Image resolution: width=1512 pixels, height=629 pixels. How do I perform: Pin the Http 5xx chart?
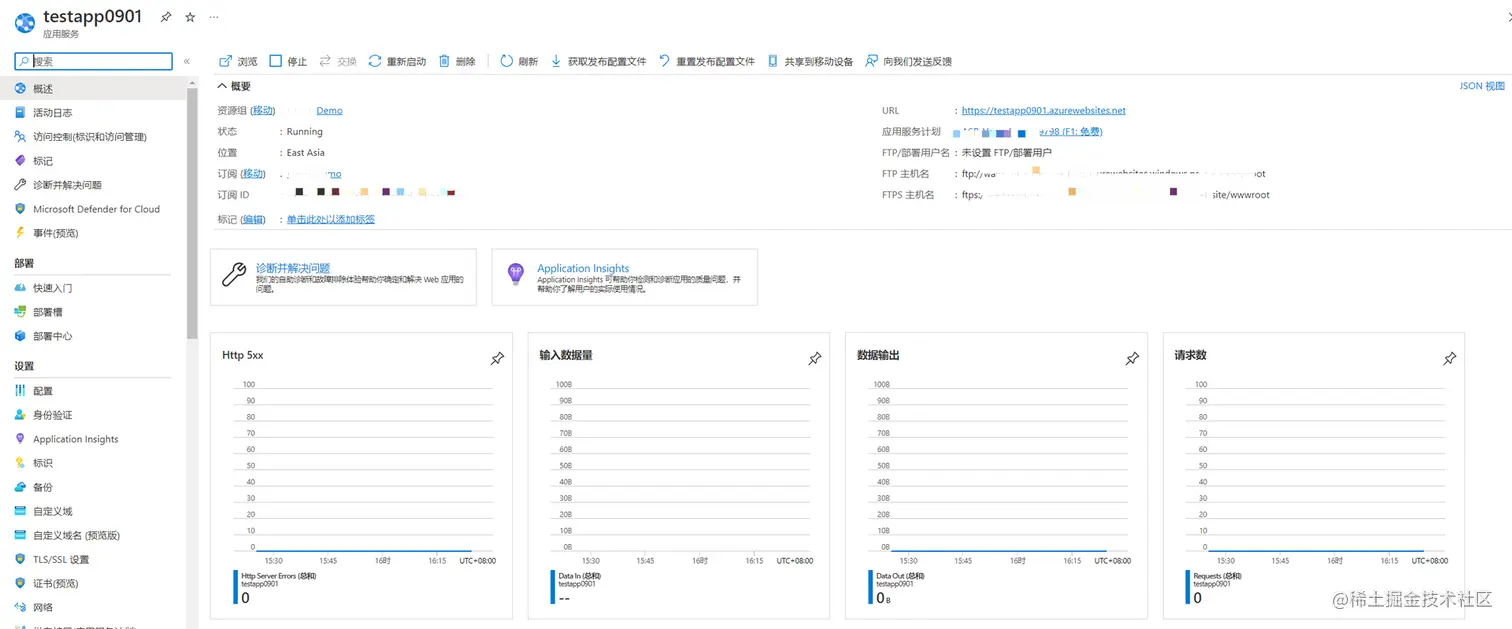497,359
